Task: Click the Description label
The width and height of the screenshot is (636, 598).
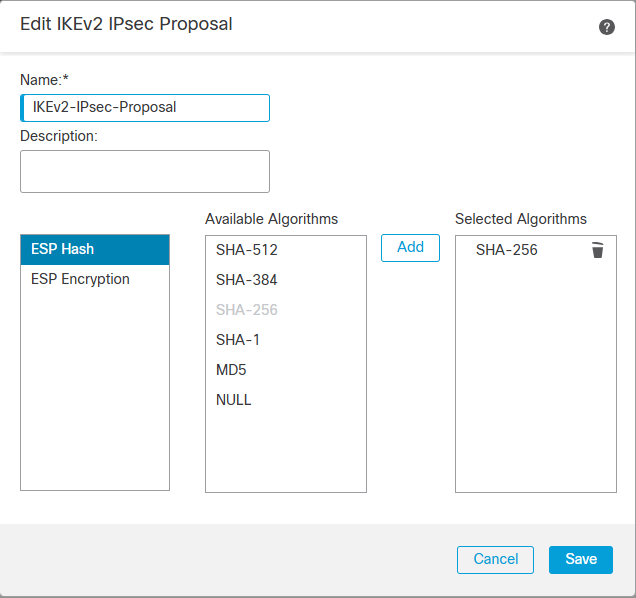Action: 59,135
